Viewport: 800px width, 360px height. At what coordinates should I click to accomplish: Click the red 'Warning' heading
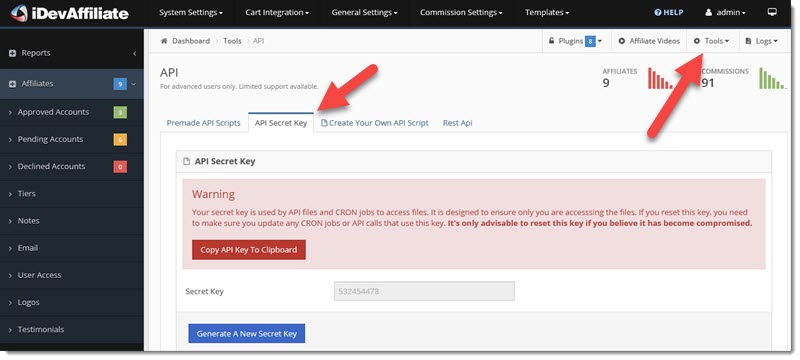[213, 194]
